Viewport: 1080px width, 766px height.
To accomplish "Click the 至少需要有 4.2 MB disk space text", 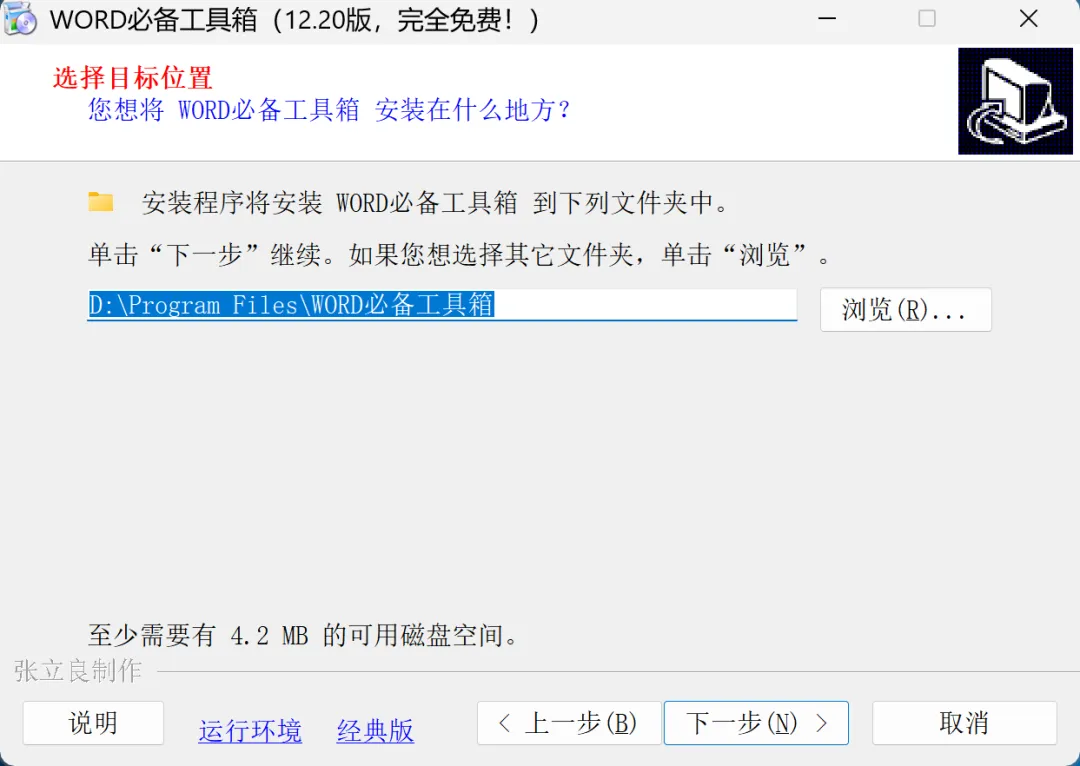I will pyautogui.click(x=303, y=635).
